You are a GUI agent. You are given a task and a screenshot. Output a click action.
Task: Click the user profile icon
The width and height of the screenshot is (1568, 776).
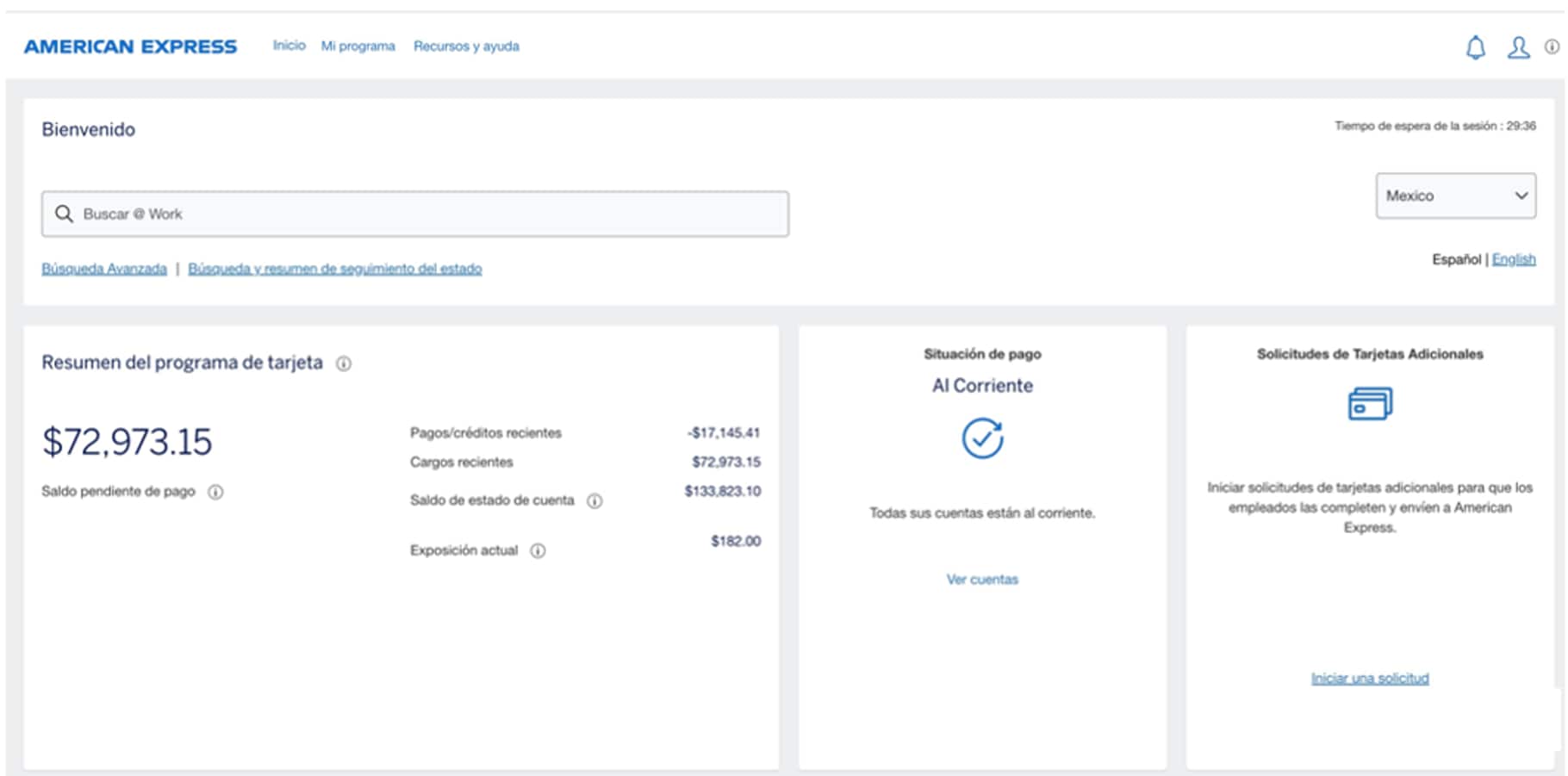pos(1518,47)
